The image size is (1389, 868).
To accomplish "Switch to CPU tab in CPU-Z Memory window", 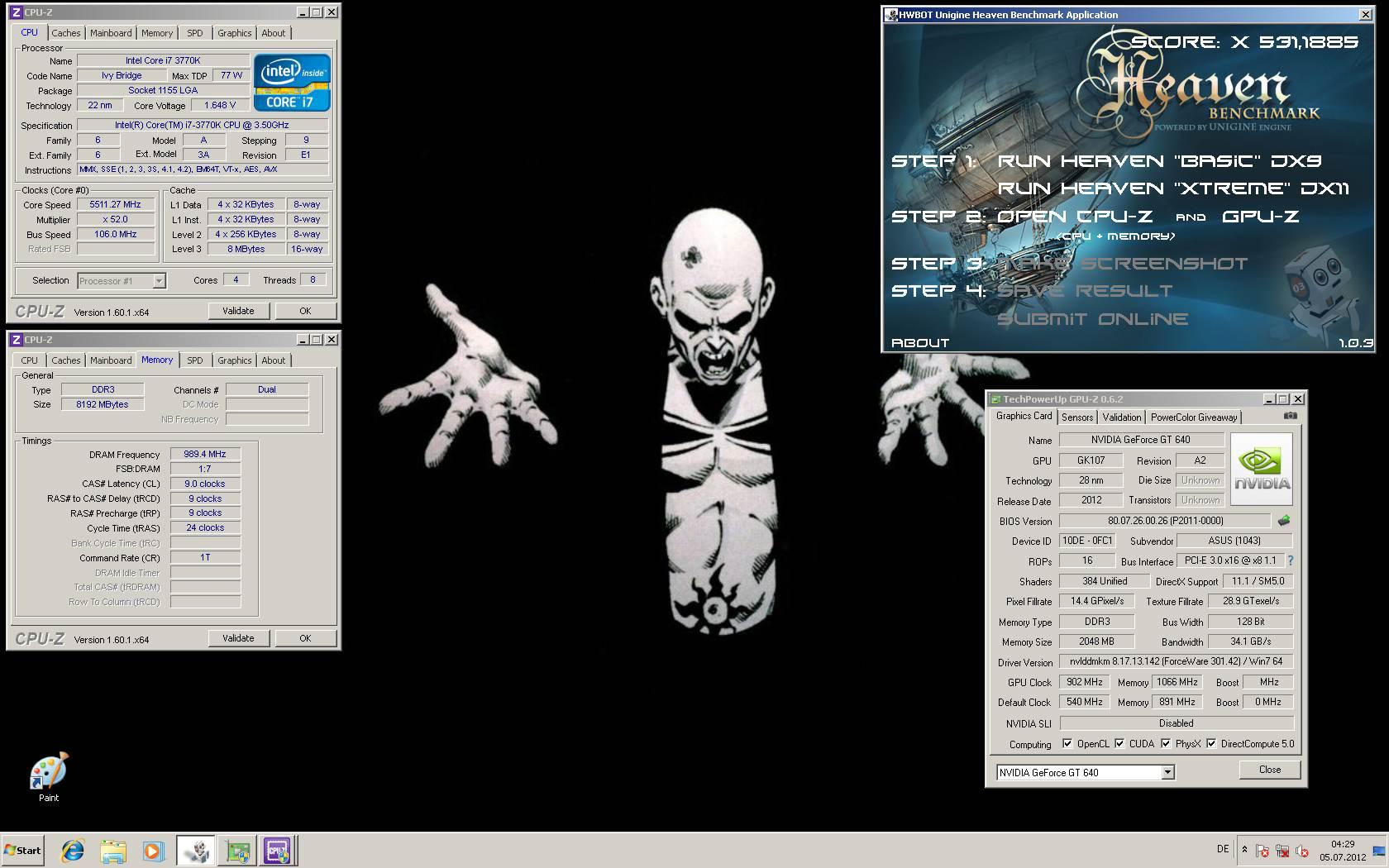I will (x=30, y=360).
